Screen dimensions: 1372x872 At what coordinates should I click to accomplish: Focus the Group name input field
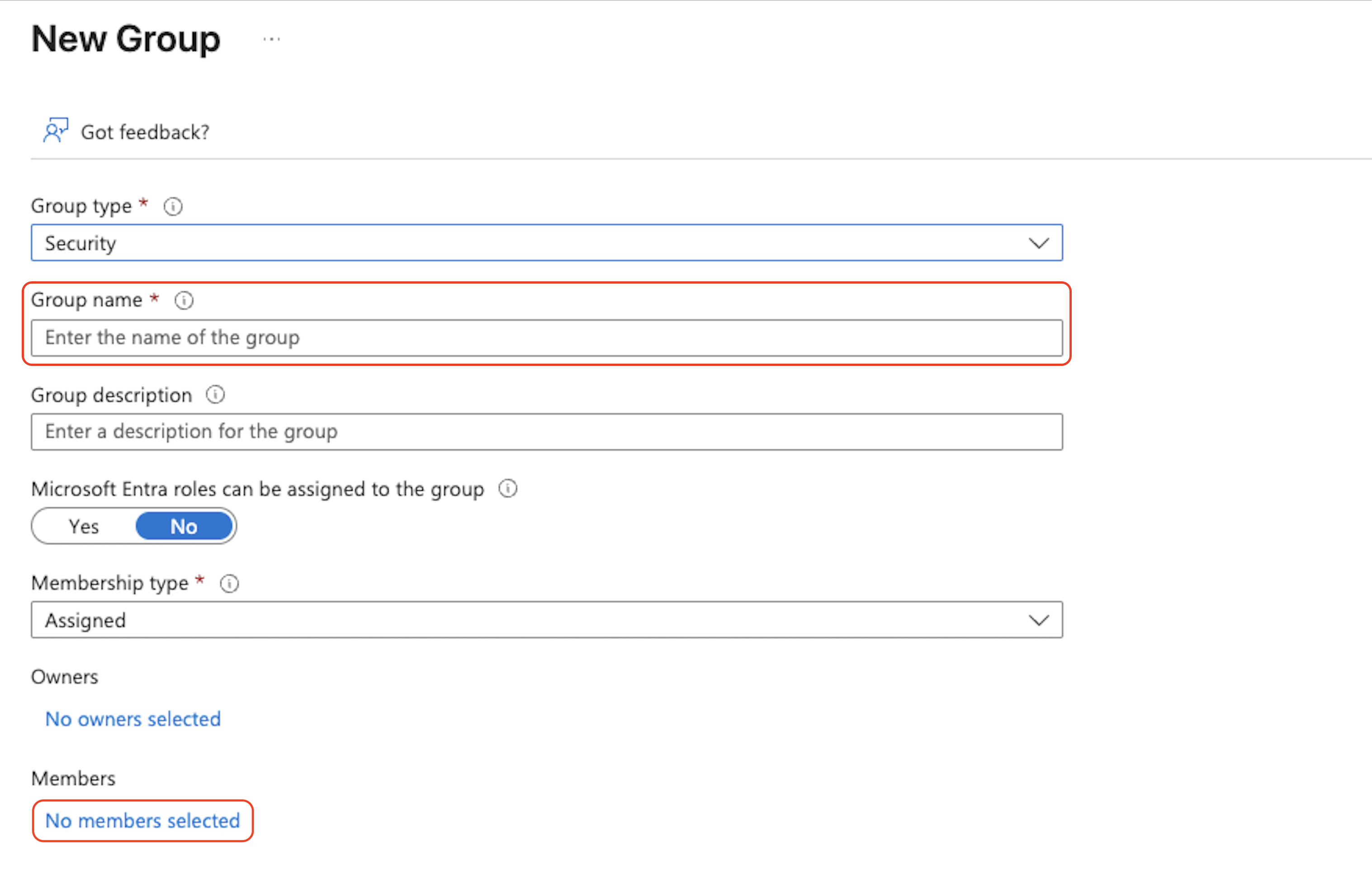(x=546, y=337)
